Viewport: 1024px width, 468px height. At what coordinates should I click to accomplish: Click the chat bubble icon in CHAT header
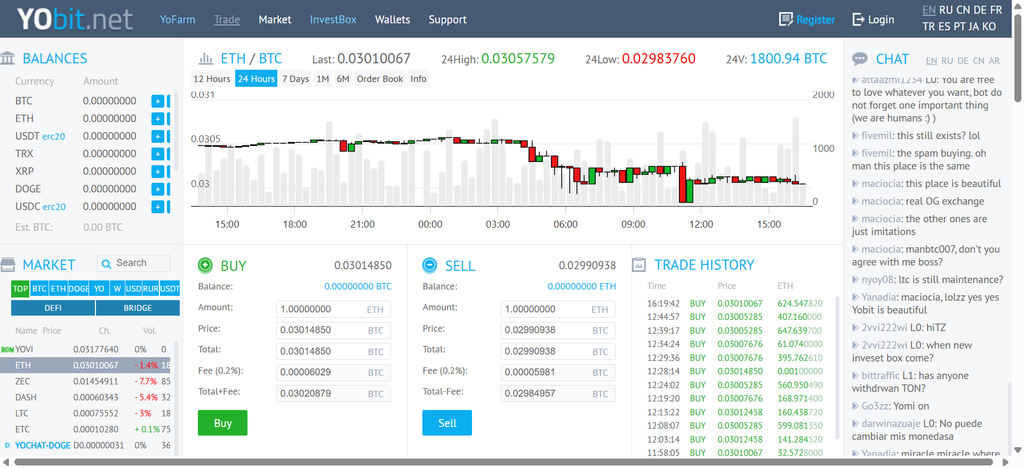[x=860, y=59]
